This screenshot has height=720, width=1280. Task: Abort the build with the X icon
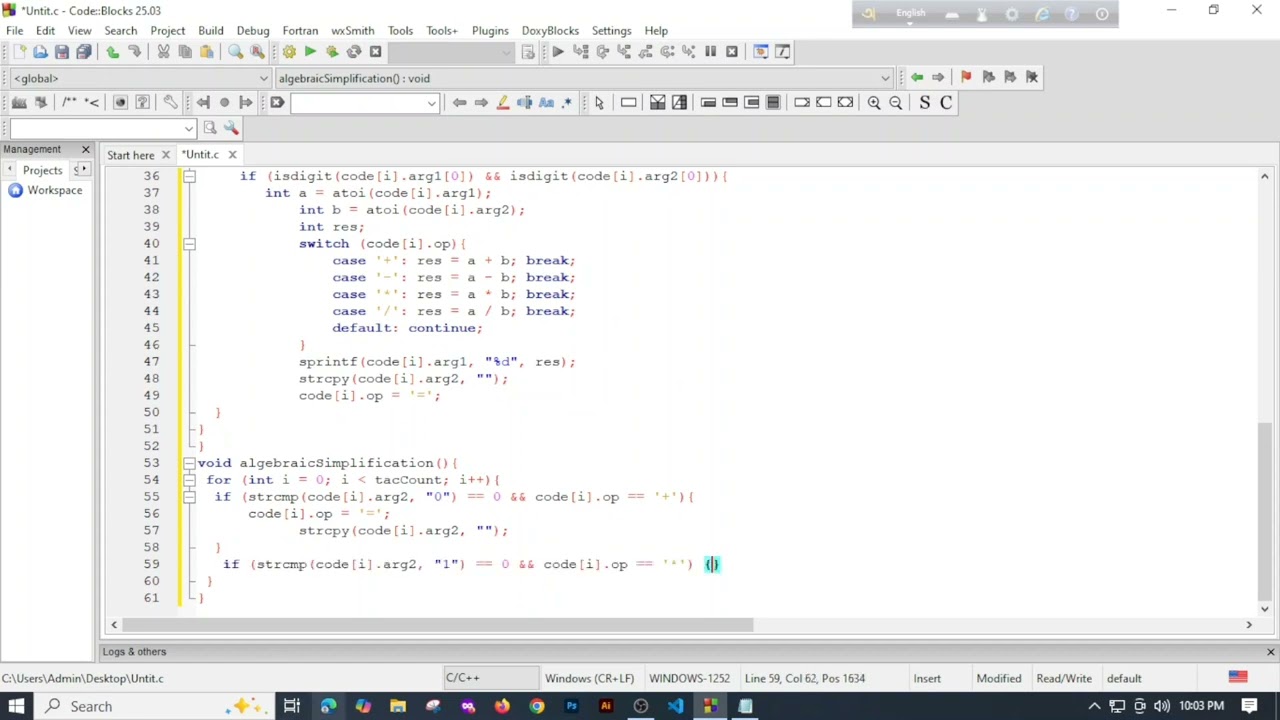[x=375, y=52]
